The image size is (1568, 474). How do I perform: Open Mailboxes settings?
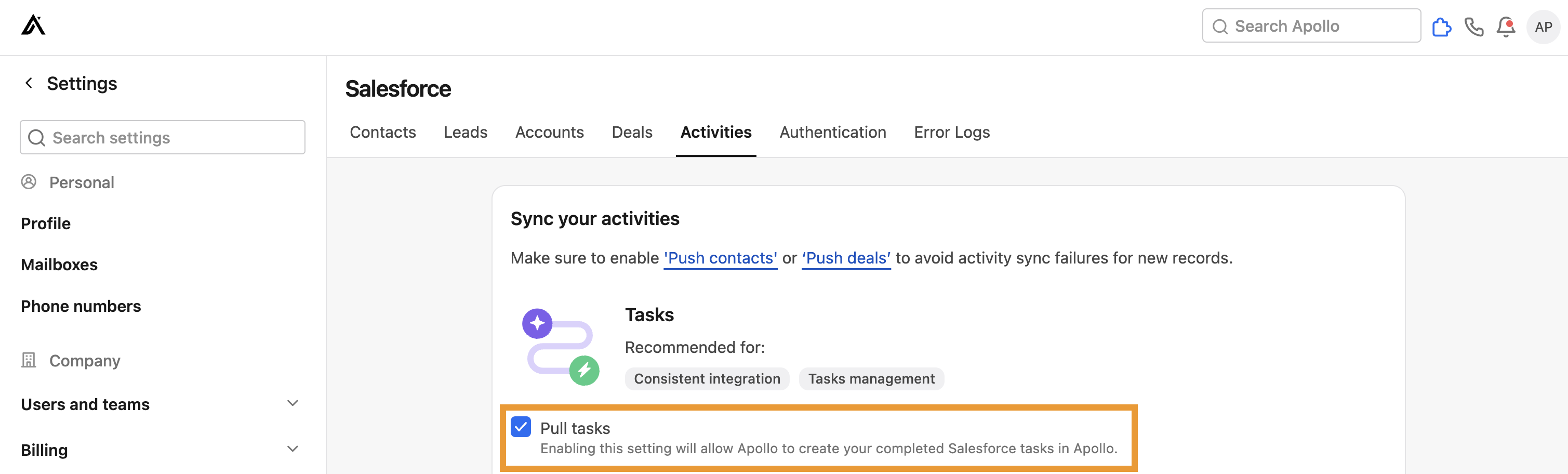pos(59,265)
